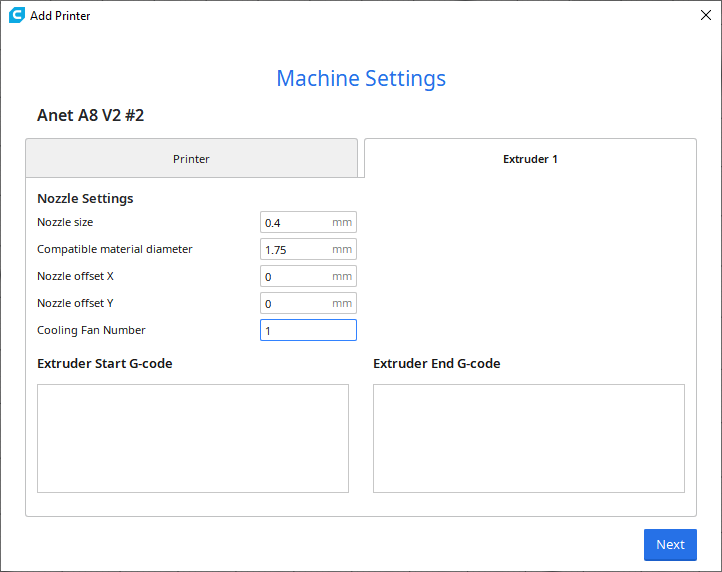Focus the Nozzle size input field

click(x=308, y=222)
